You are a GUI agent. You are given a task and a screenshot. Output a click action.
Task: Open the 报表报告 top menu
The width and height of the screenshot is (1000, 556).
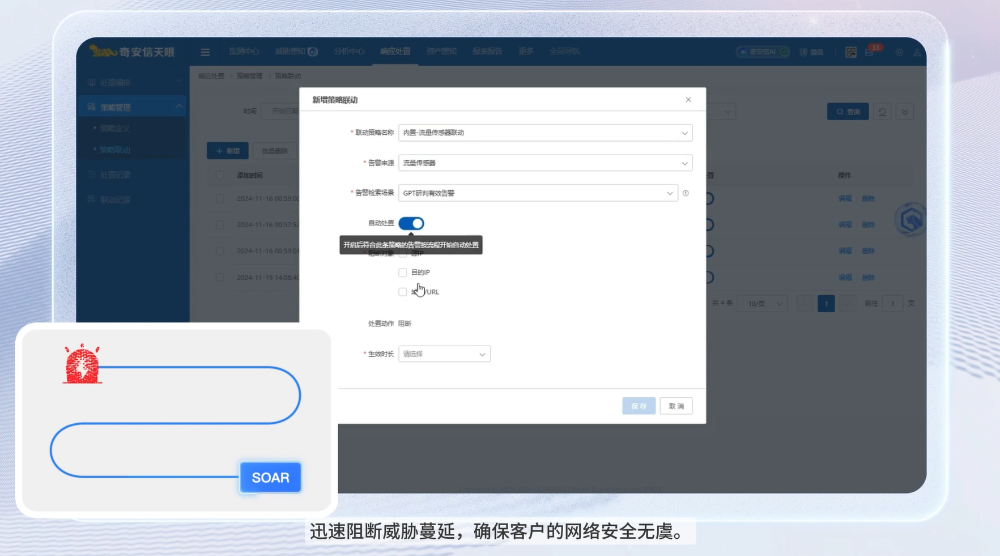click(x=487, y=52)
